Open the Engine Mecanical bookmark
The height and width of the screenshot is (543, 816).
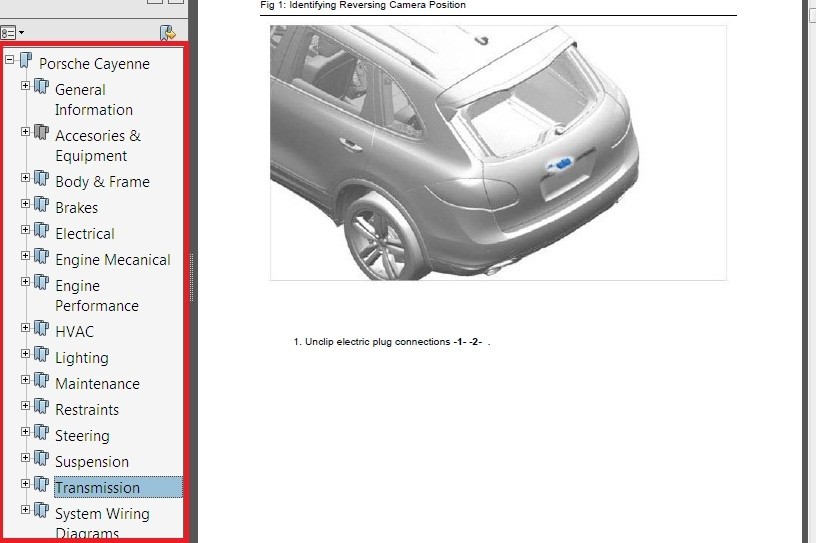tap(113, 260)
